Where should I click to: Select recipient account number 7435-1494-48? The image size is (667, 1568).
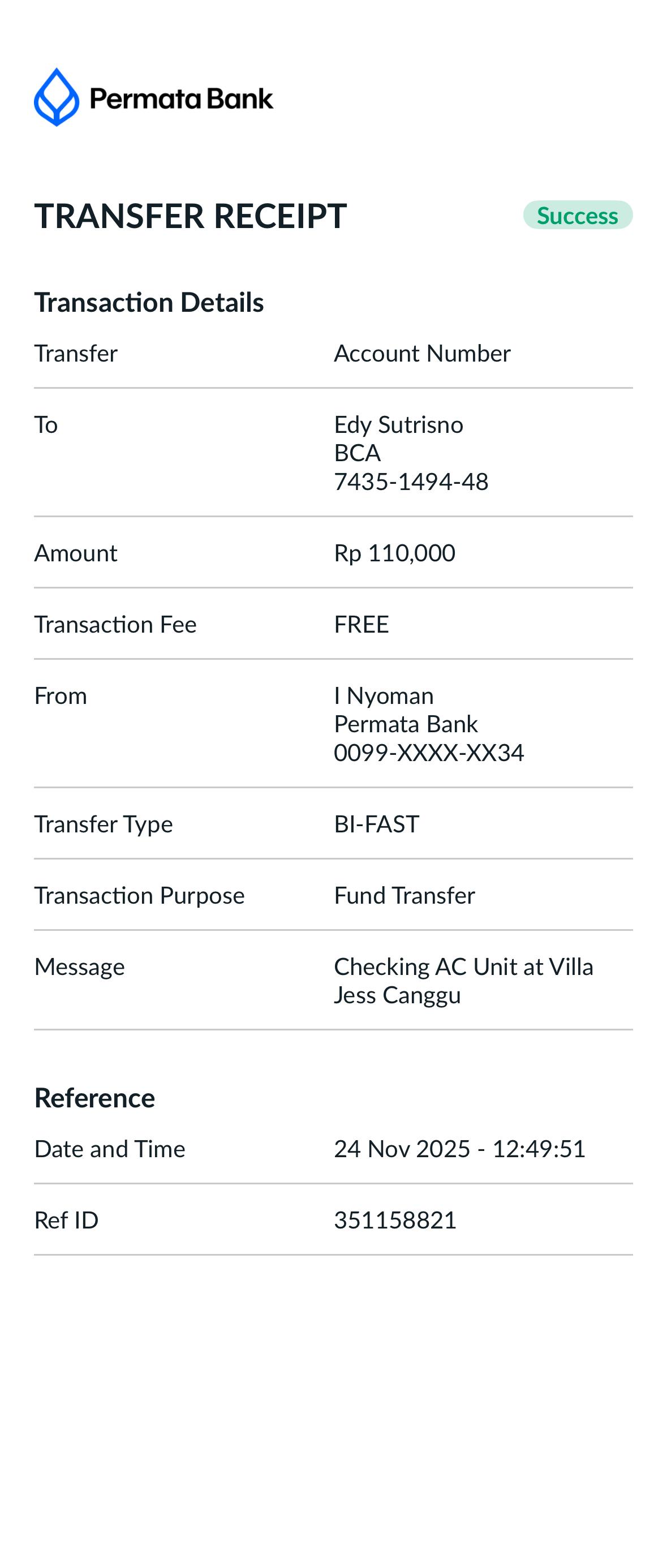tap(411, 482)
